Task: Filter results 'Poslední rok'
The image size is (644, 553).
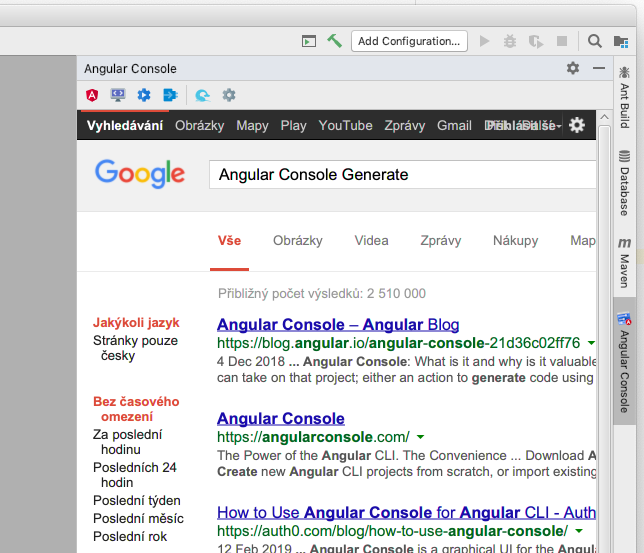Action: 130,536
